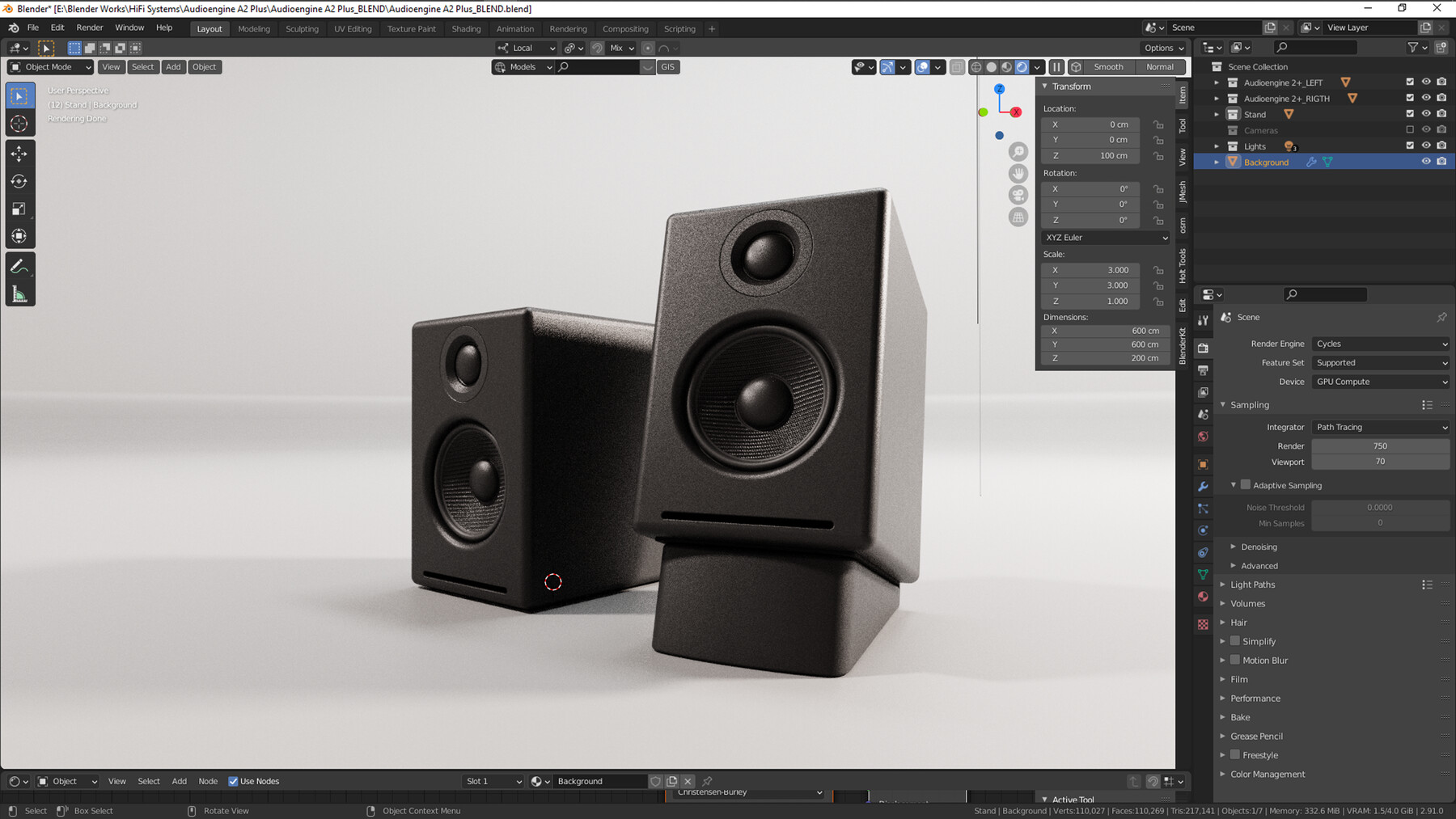Open the Render Engine dropdown

(1379, 343)
